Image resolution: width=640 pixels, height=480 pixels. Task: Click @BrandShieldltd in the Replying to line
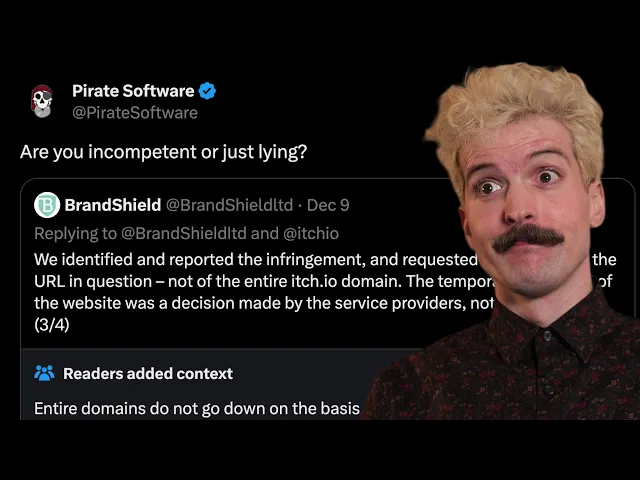tap(184, 233)
